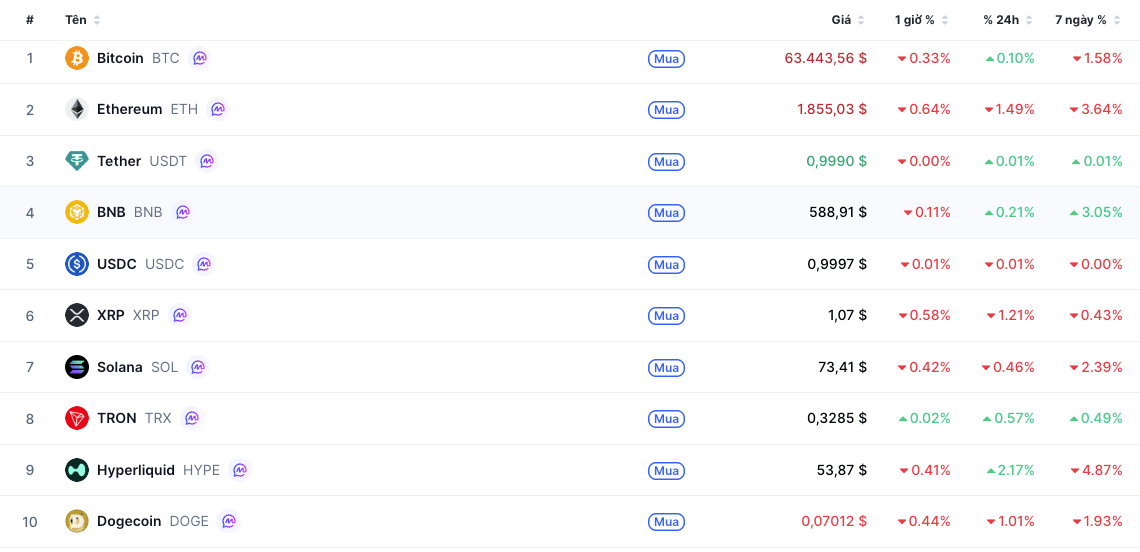Open the purple chat icon in USDC row
This screenshot has height=552, width=1140.
click(204, 264)
